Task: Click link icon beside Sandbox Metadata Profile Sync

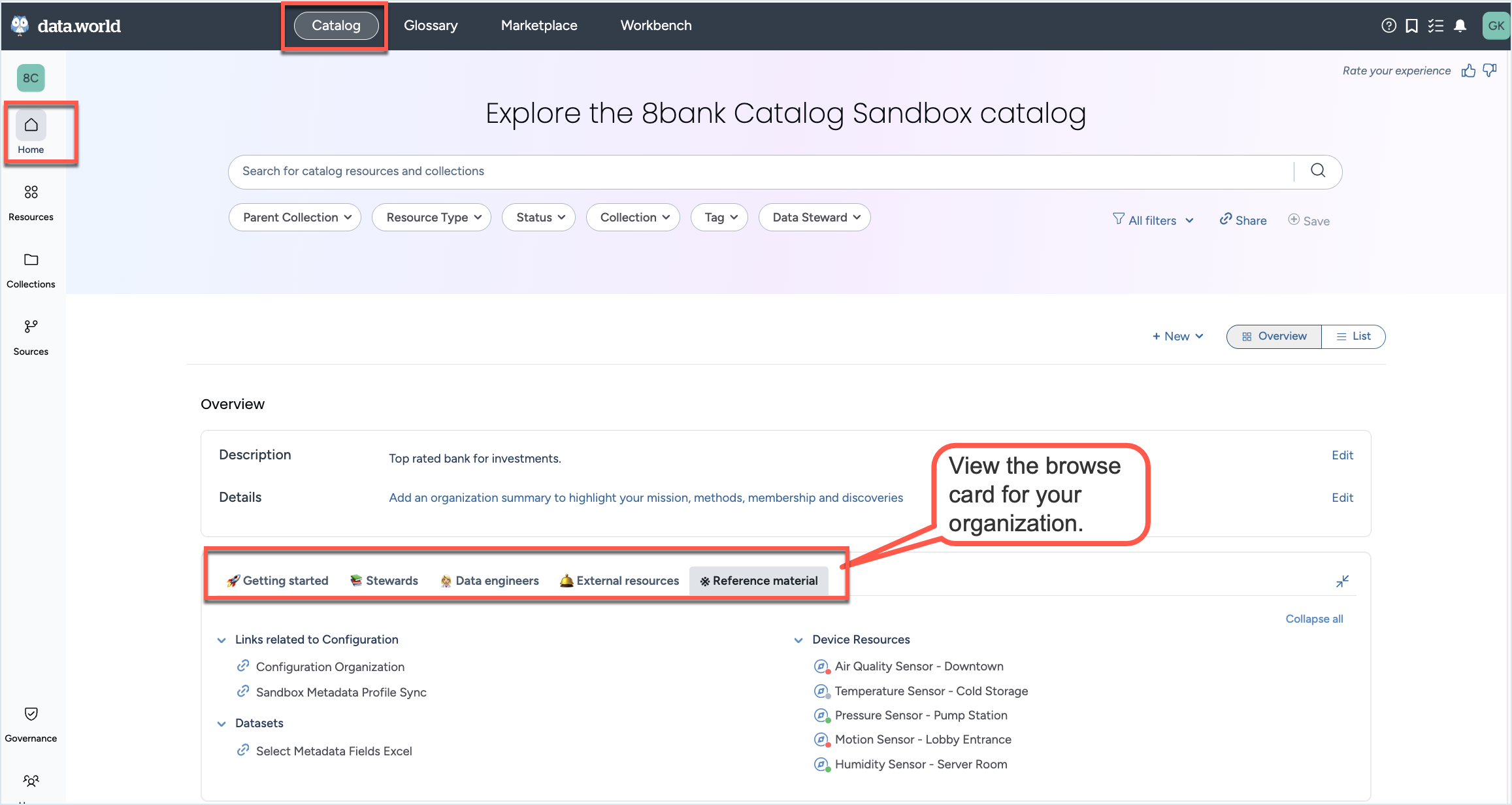Action: 243,691
